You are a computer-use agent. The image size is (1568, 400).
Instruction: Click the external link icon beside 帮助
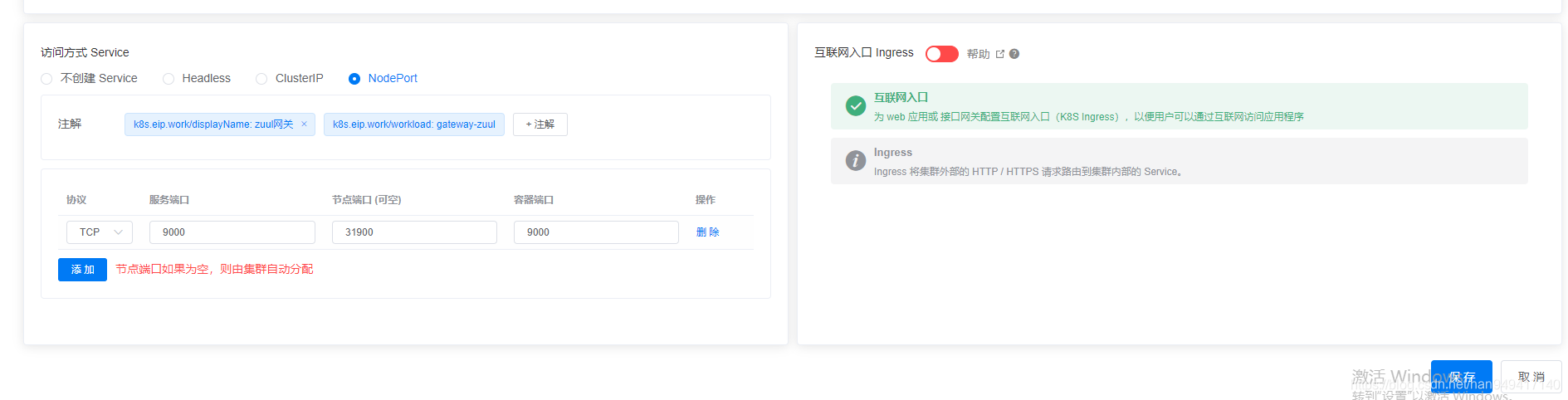coord(1000,54)
